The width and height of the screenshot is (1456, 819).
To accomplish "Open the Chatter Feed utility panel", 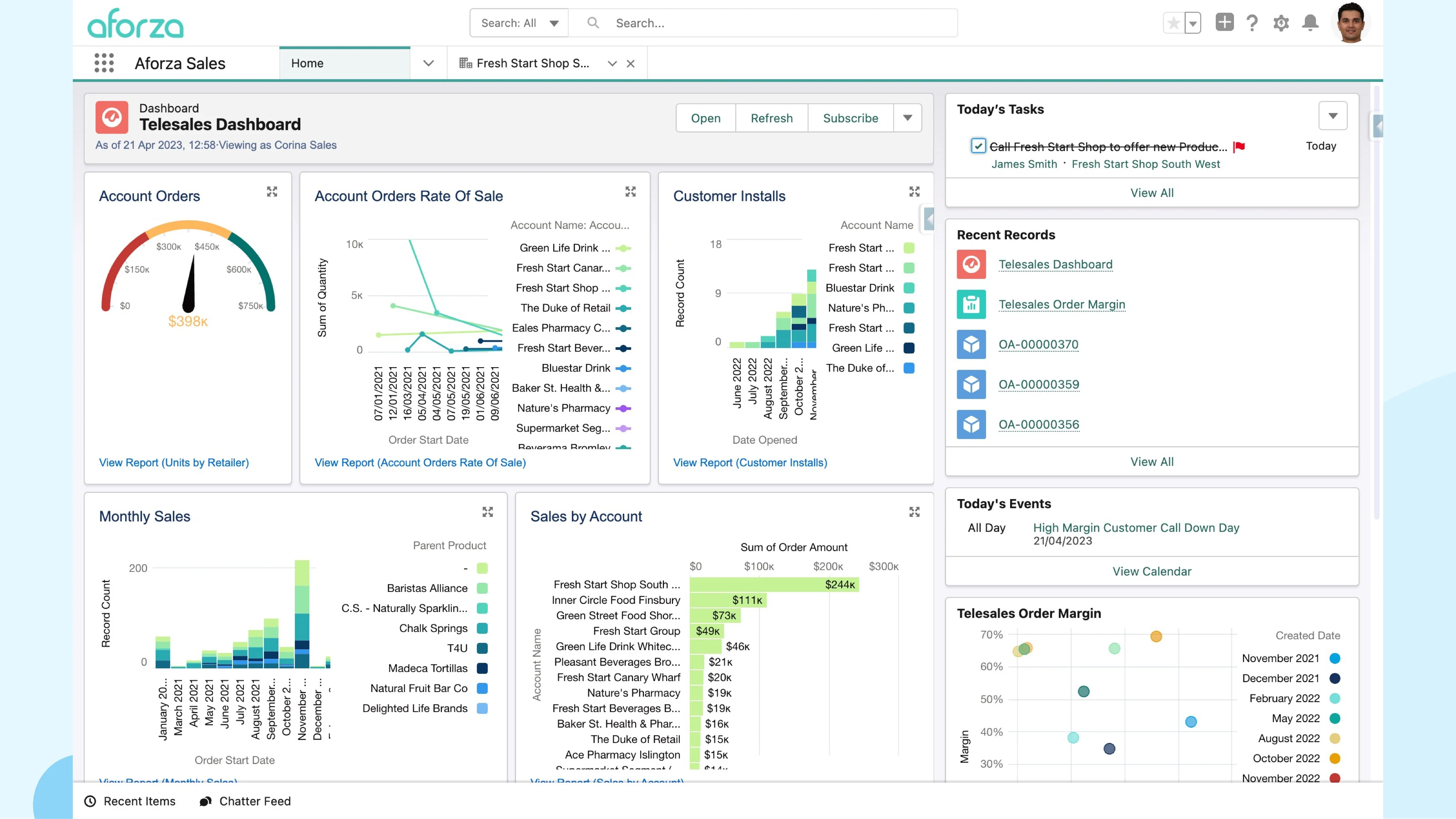I will pos(245,801).
